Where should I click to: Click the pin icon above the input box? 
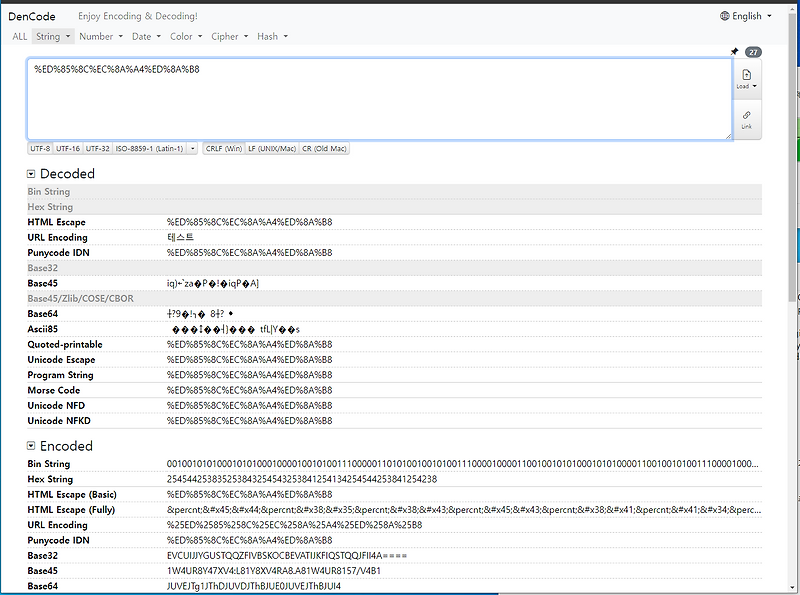(x=735, y=51)
